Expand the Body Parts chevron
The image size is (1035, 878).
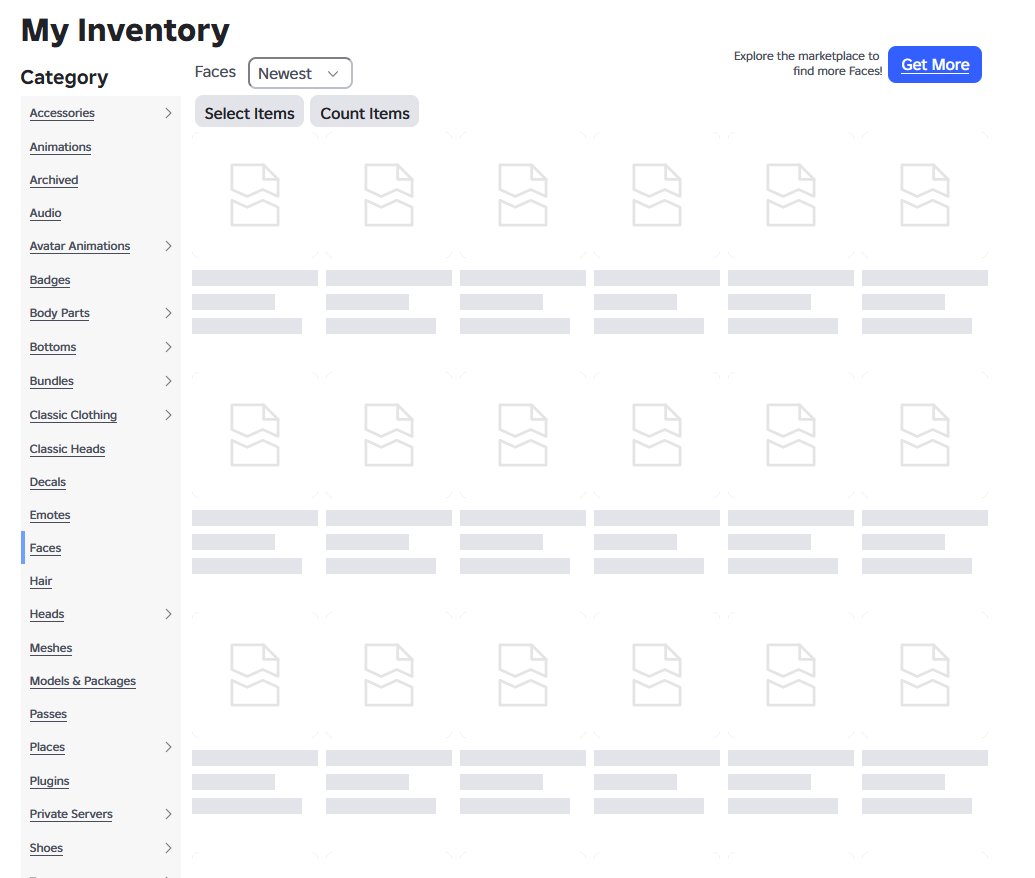[168, 313]
